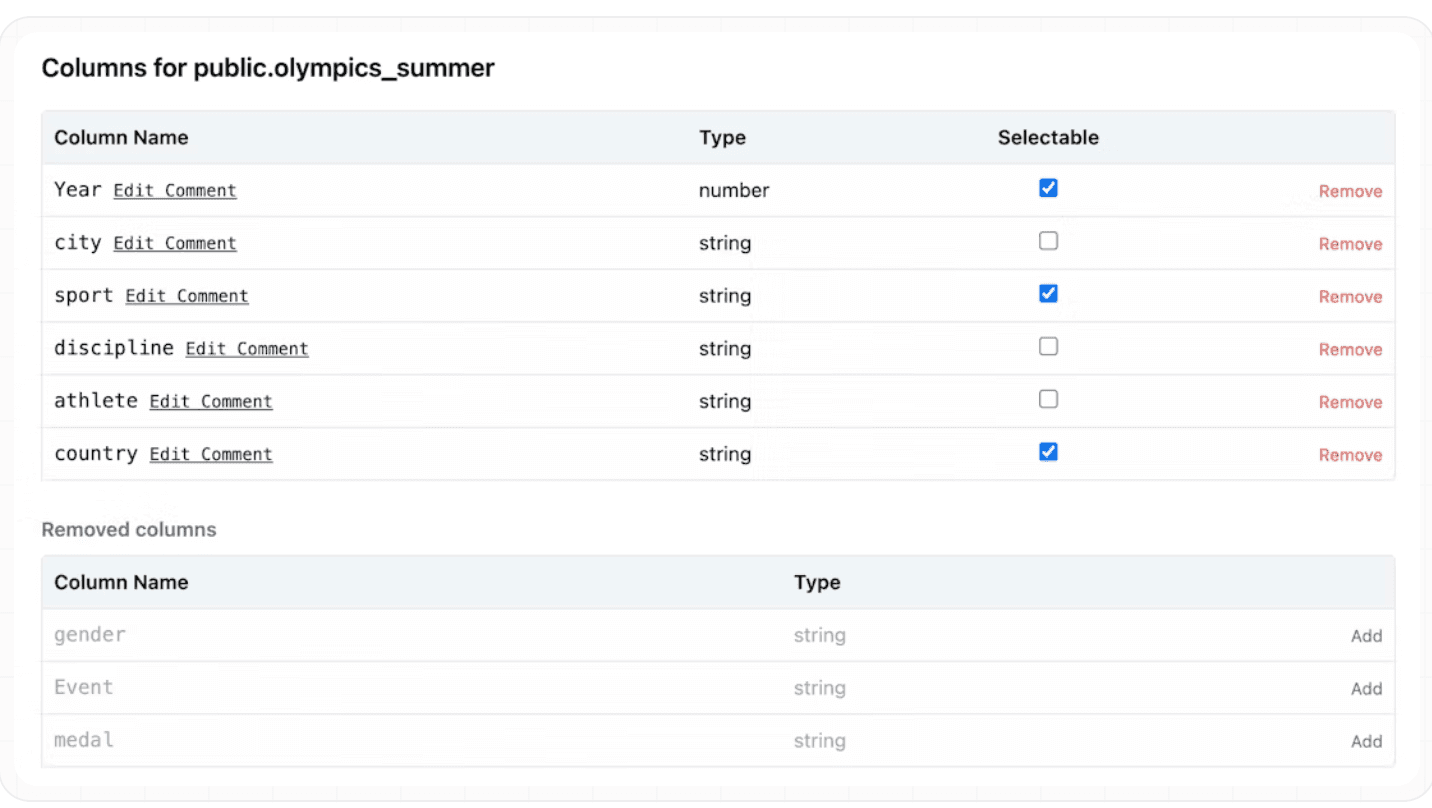The height and width of the screenshot is (808, 1432).
Task: Edit the comment on the athlete column
Action: (211, 401)
